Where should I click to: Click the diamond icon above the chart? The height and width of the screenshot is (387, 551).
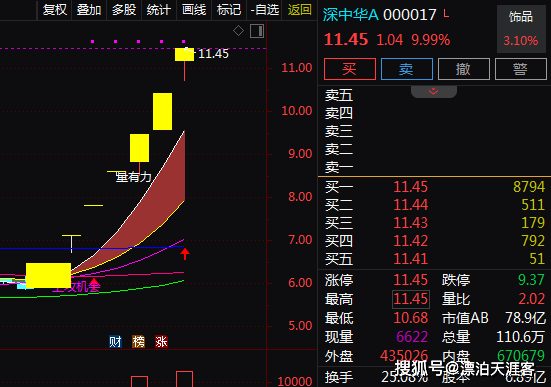[x=238, y=31]
